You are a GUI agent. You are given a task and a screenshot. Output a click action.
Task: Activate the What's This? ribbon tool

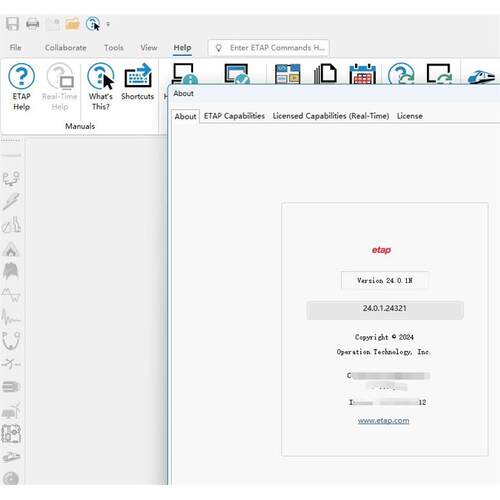tap(100, 87)
